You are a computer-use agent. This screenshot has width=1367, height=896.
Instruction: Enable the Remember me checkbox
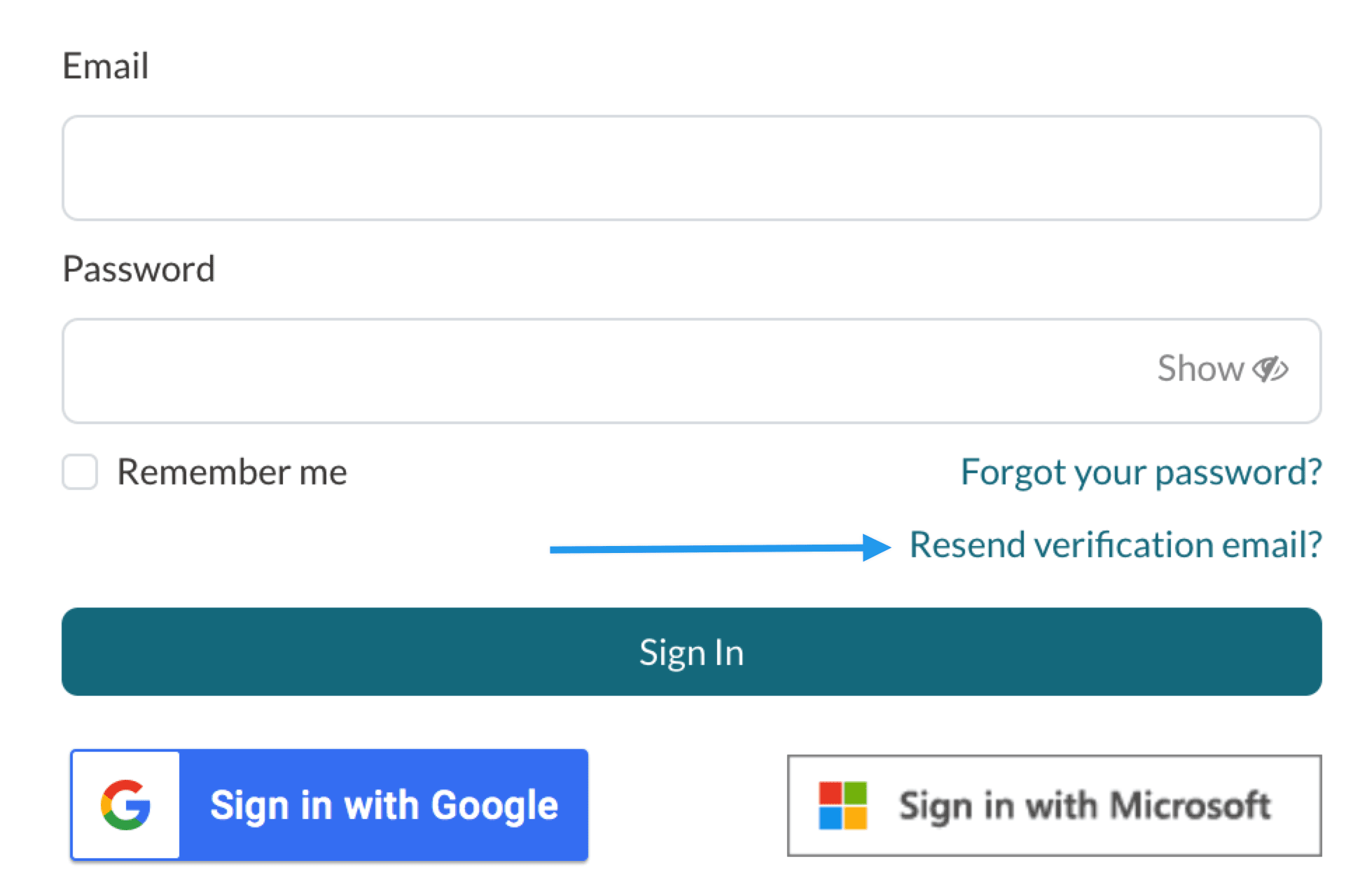[79, 472]
